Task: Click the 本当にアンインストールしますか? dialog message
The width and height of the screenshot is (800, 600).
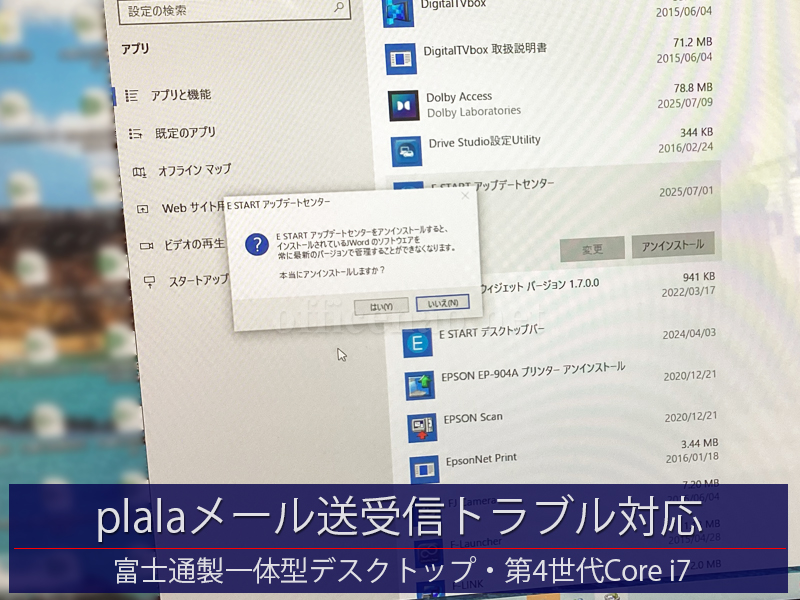Action: (x=332, y=273)
